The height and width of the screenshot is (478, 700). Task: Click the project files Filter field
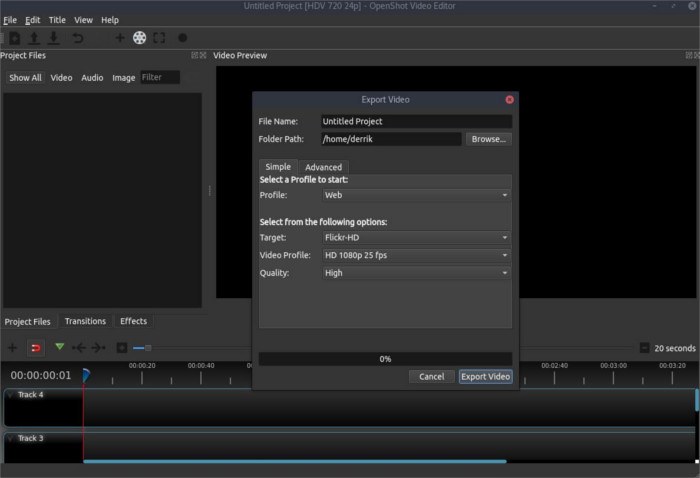(x=160, y=78)
